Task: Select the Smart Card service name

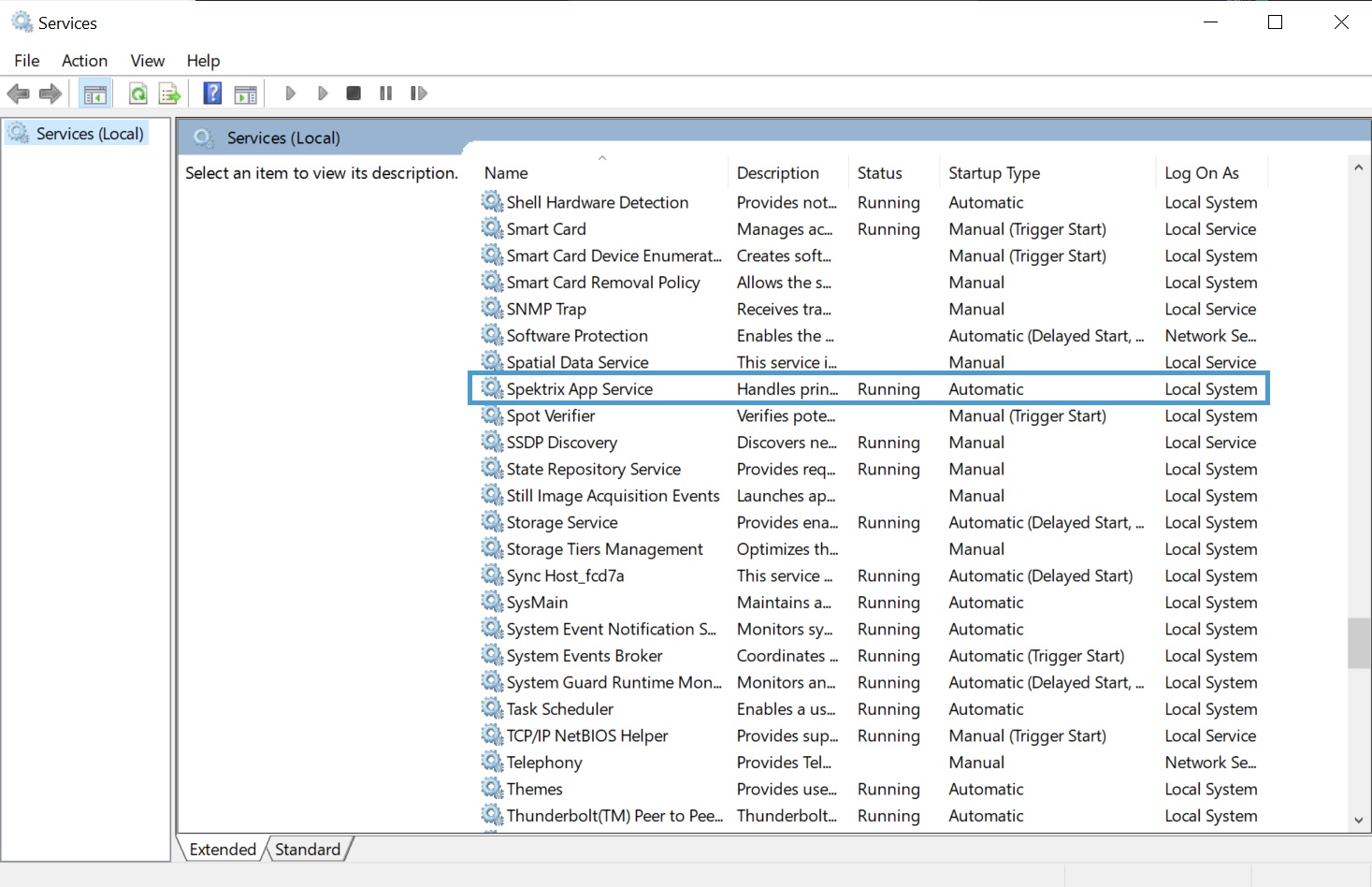Action: (x=546, y=229)
